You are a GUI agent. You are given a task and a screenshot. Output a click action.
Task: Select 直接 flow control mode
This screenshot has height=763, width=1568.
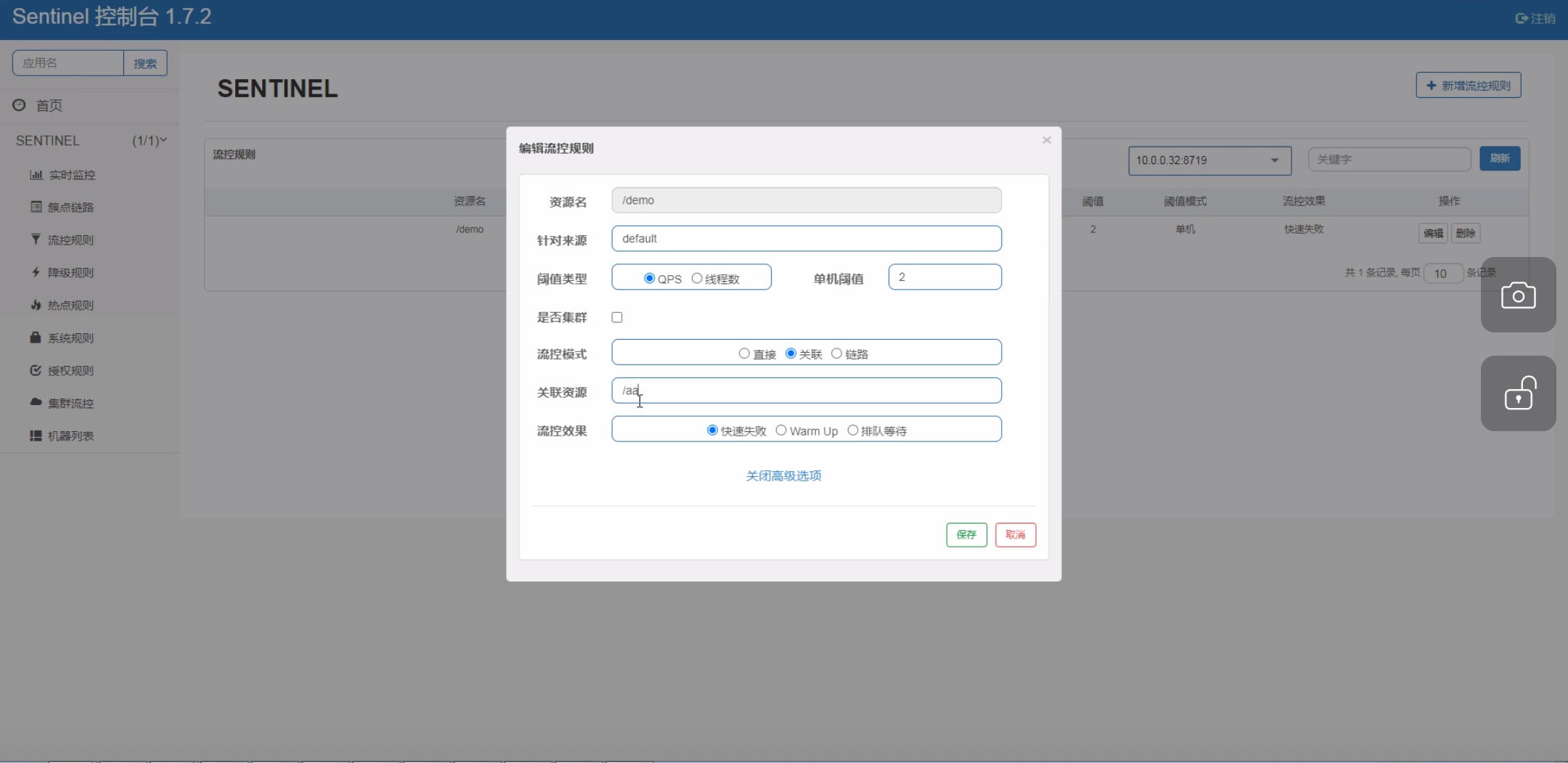tap(744, 354)
